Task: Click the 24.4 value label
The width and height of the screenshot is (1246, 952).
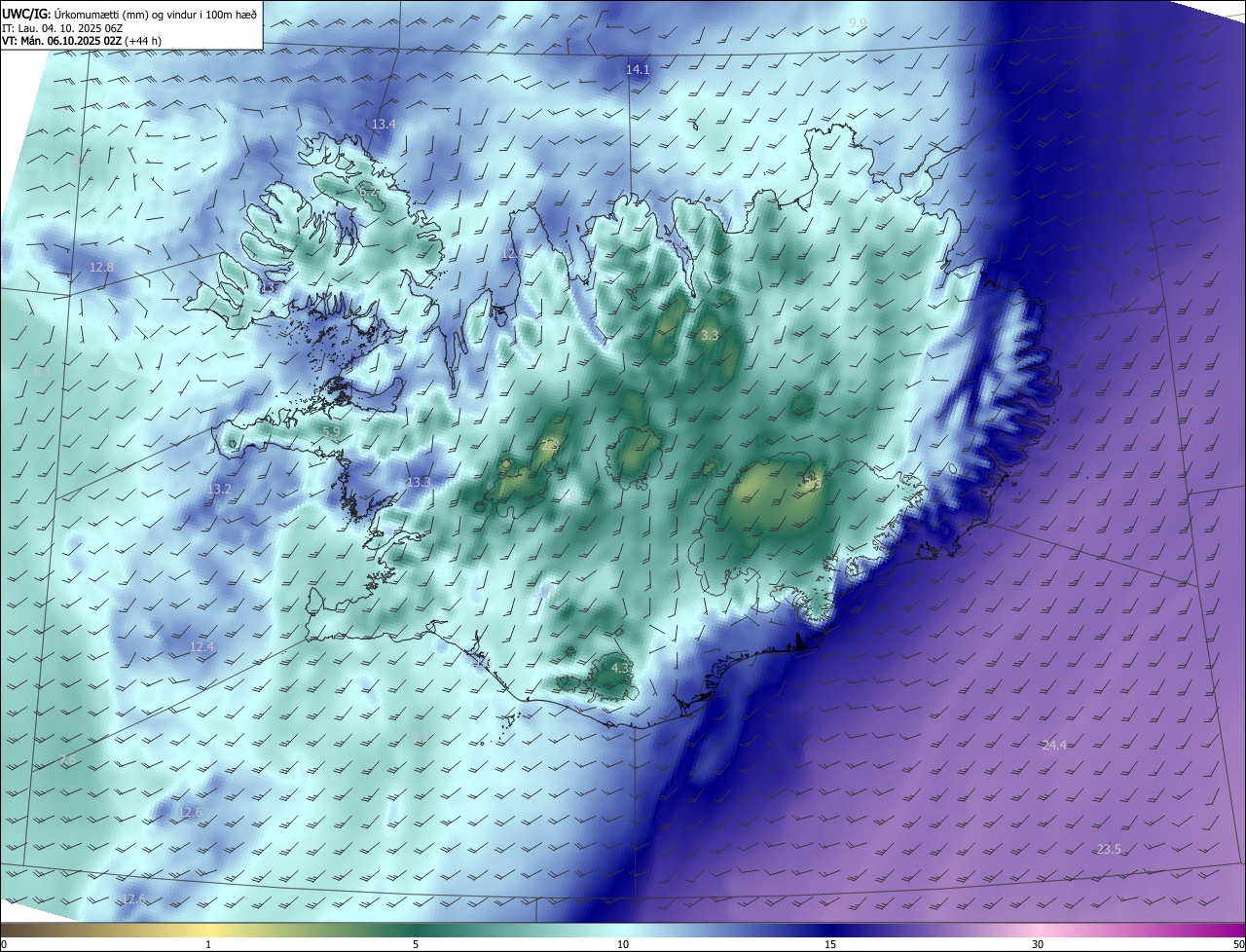Action: pyautogui.click(x=1054, y=746)
